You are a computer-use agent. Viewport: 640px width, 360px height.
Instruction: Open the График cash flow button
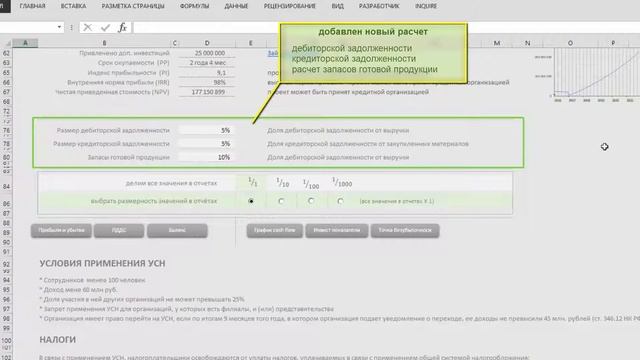click(x=275, y=230)
